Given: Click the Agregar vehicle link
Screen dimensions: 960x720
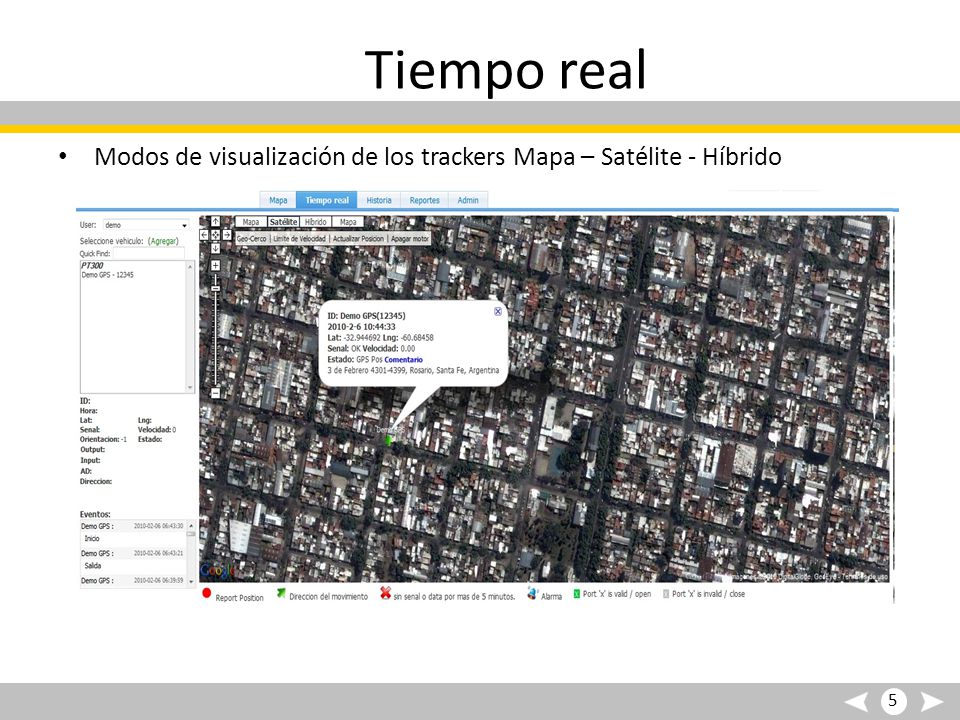Looking at the screenshot, I should tap(163, 241).
